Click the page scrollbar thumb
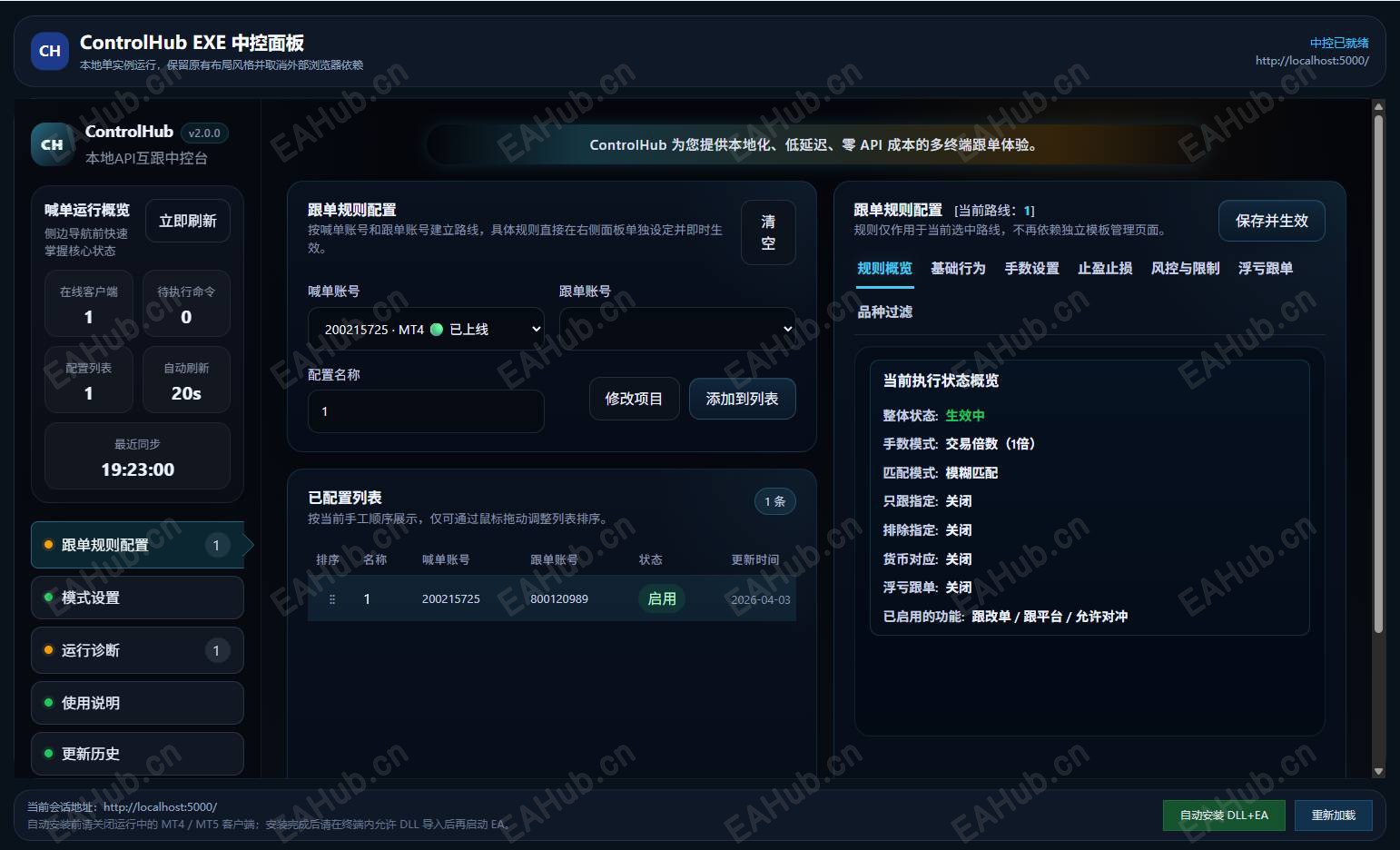This screenshot has height=850, width=1400. [x=1378, y=372]
